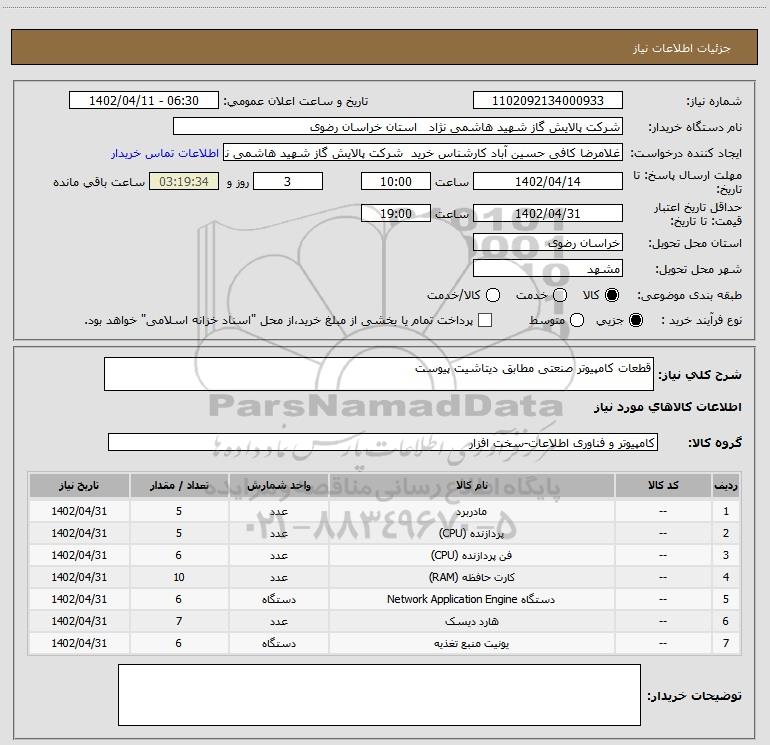Click the شماره نیاز number field
Image resolution: width=770 pixels, height=745 pixels.
(548, 101)
